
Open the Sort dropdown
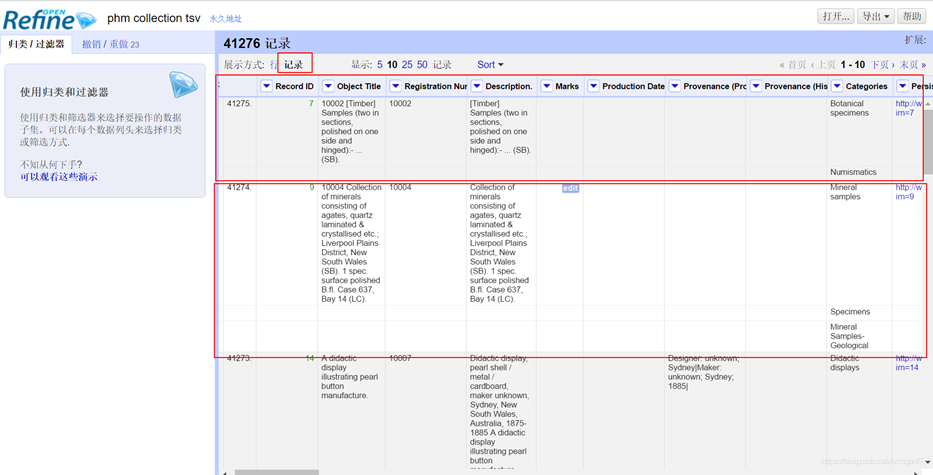(490, 64)
